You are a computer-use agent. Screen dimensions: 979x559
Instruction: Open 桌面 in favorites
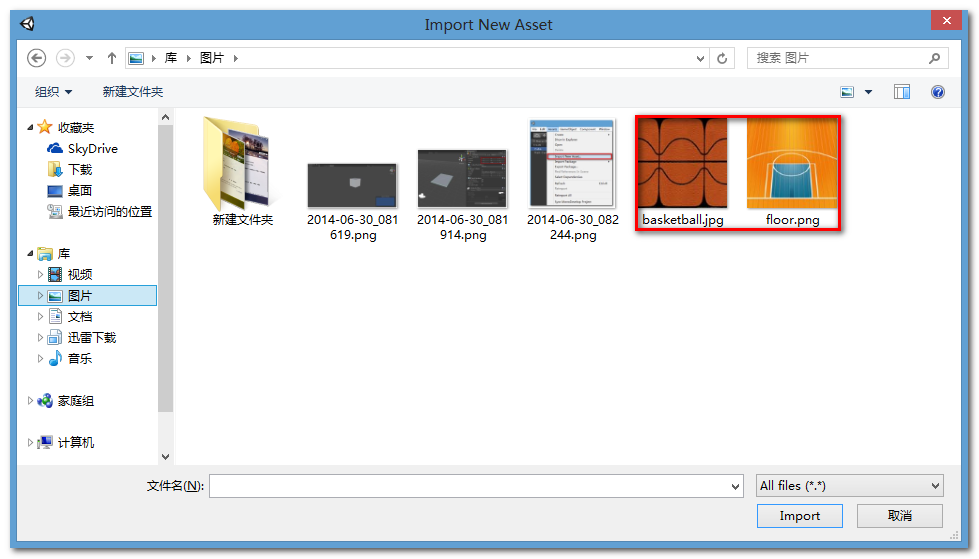tap(79, 190)
